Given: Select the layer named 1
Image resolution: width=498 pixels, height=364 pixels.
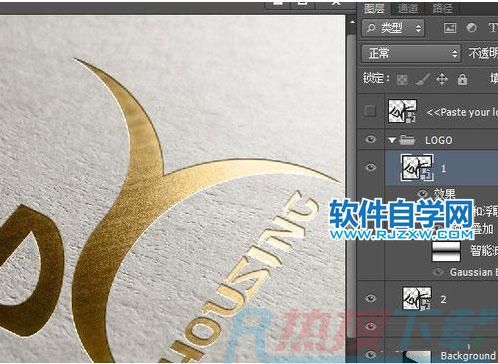Looking at the screenshot, I should point(443,168).
